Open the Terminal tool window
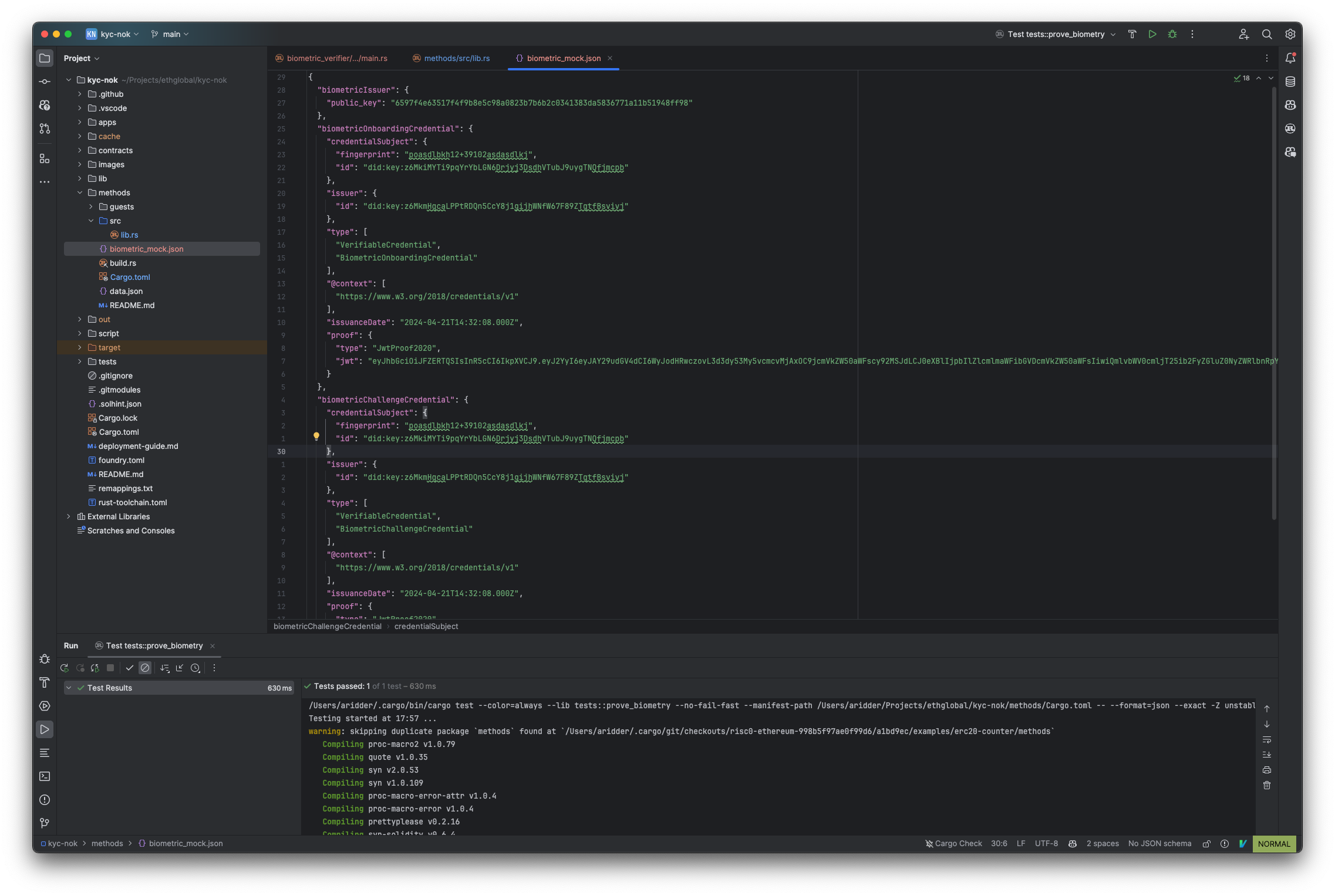The height and width of the screenshot is (896, 1335). point(45,776)
